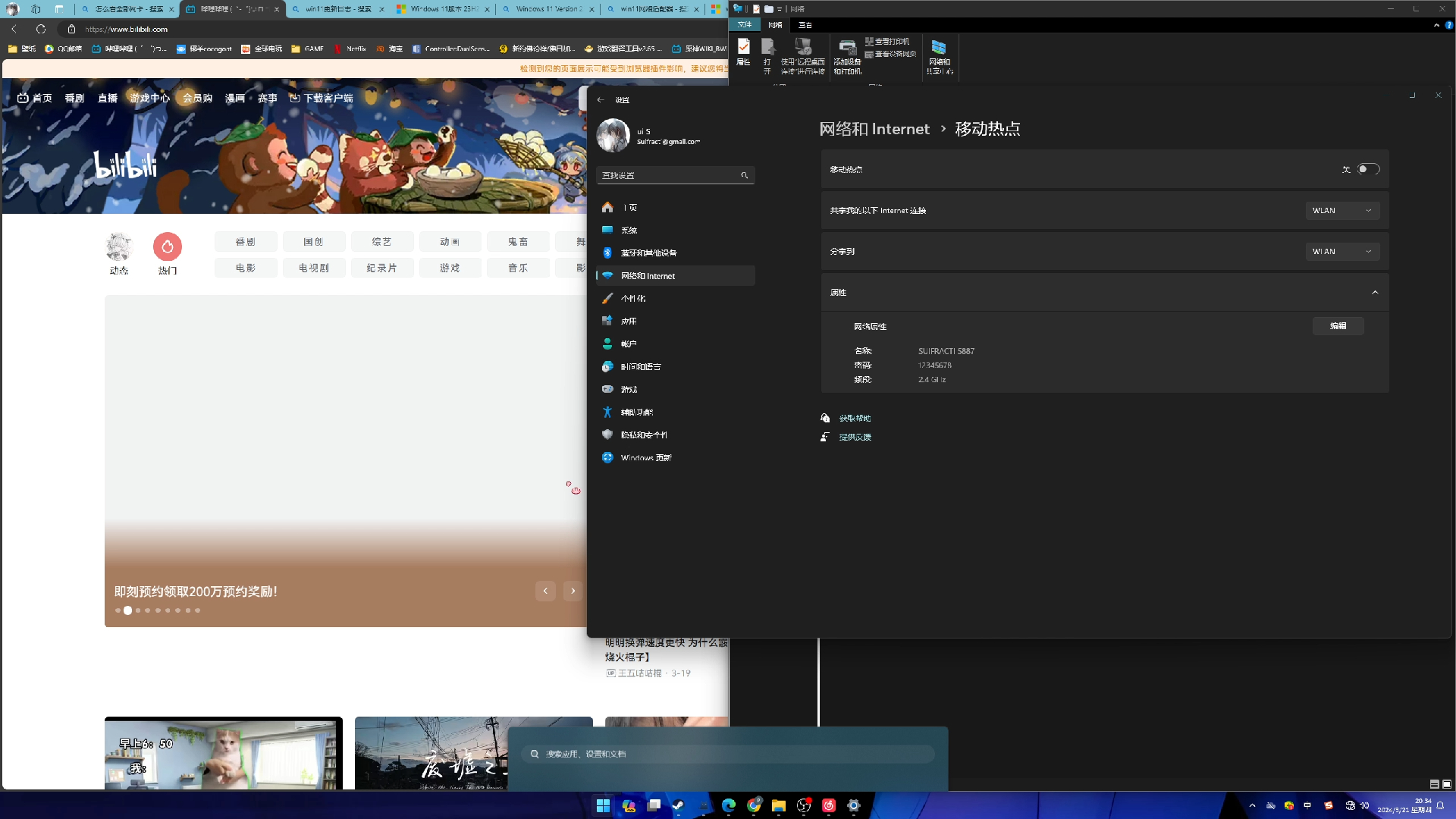Open the share Internet connection WLAN dropdown

click(x=1341, y=210)
